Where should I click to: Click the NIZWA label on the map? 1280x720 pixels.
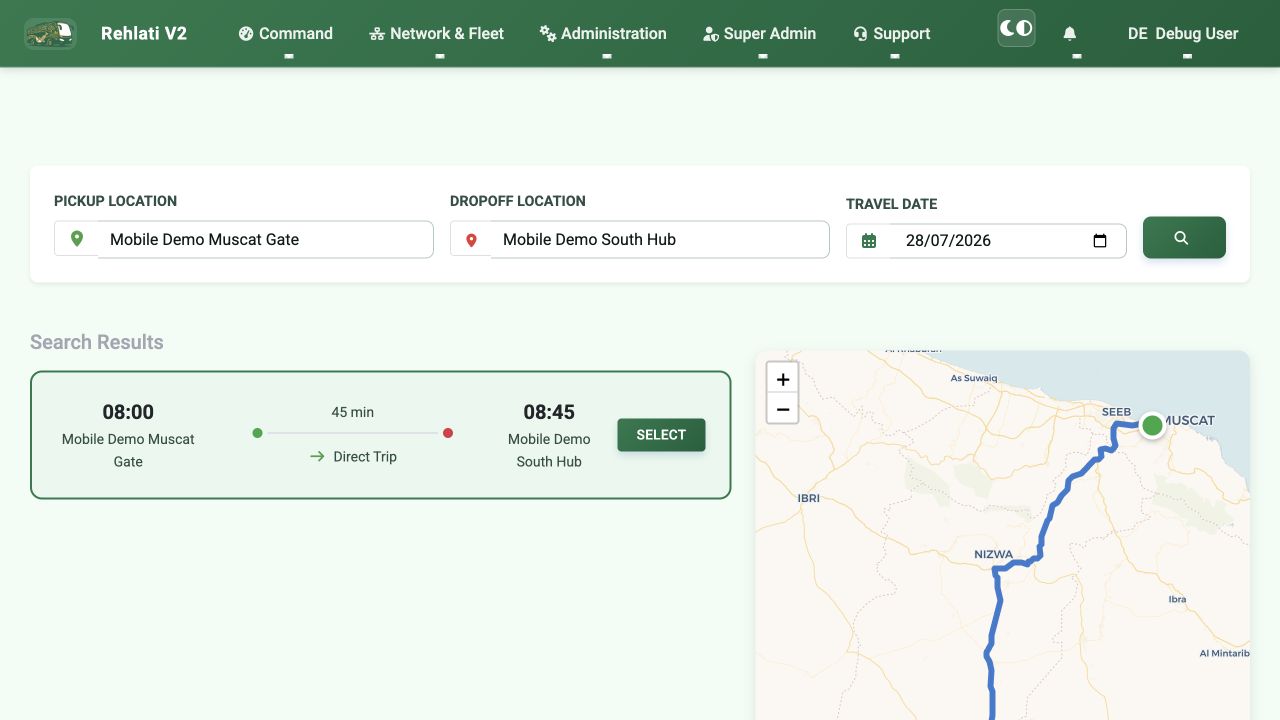(x=993, y=554)
